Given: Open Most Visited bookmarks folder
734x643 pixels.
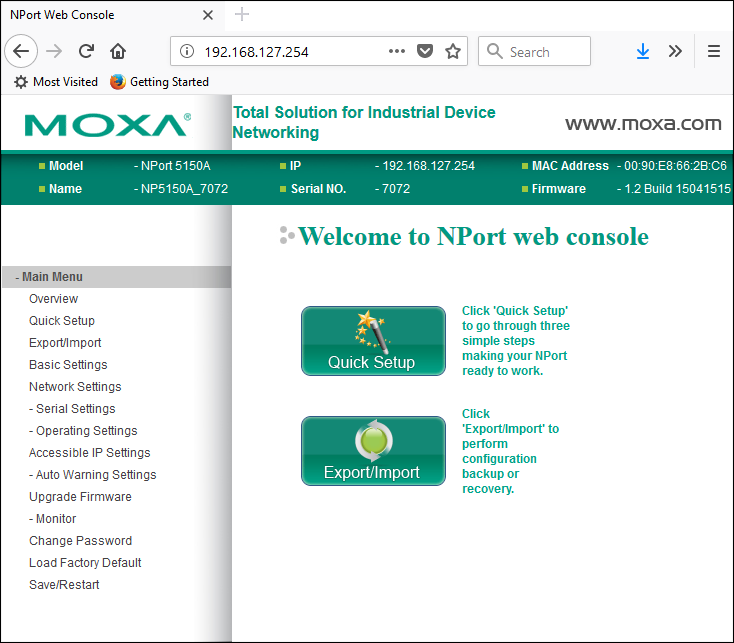Looking at the screenshot, I should (56, 82).
